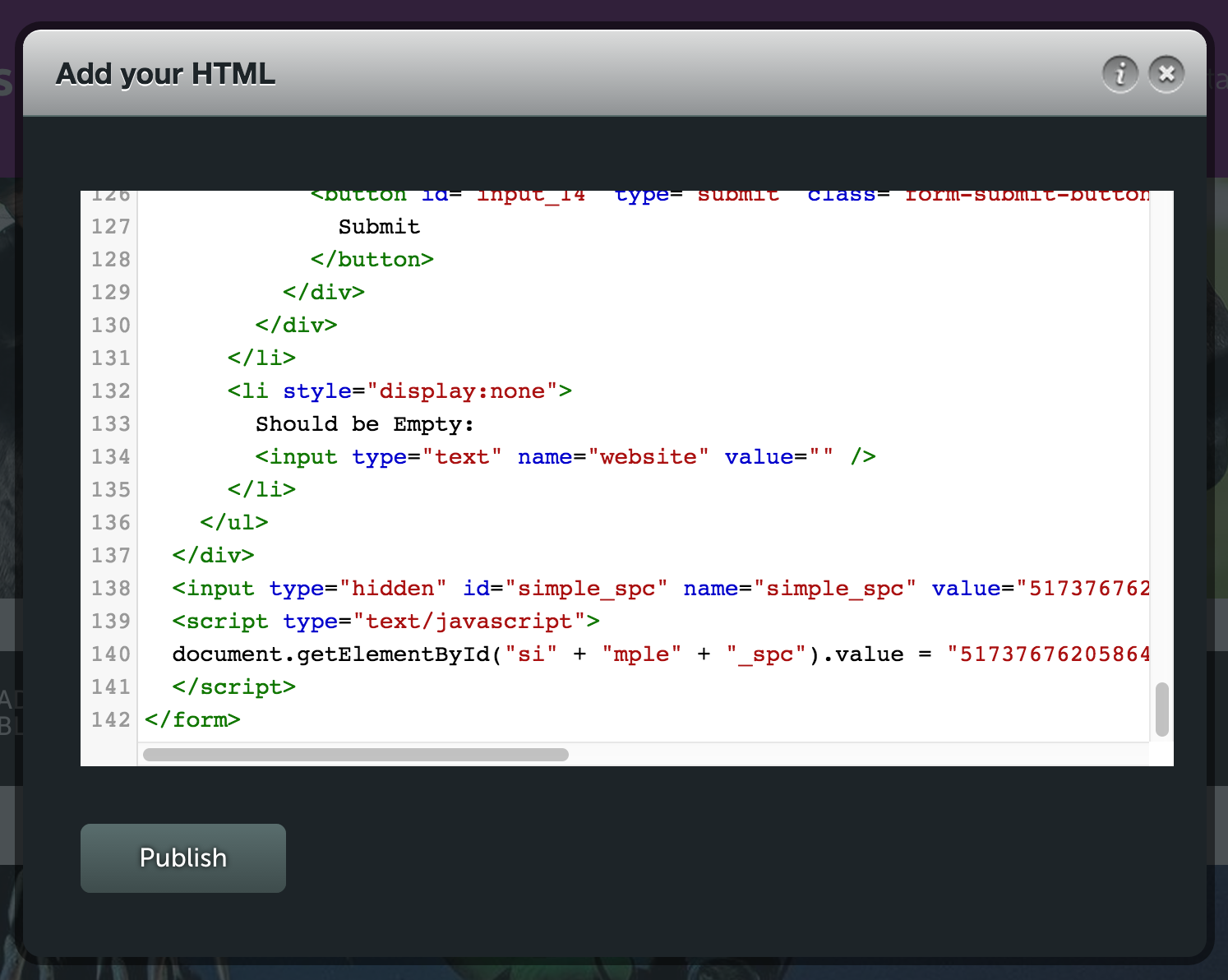Click line number 136 in the gutter
Image resolution: width=1228 pixels, height=980 pixels.
(x=111, y=523)
